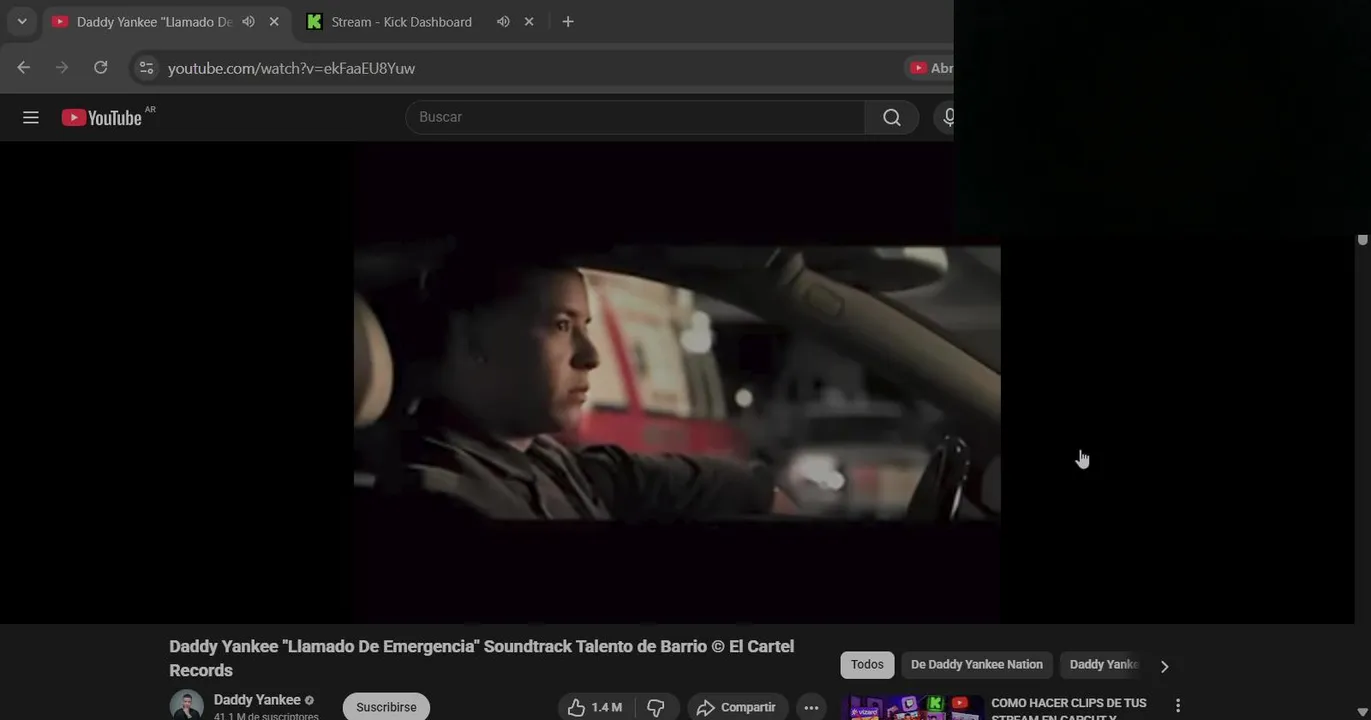
Task: Close the Daddy Yankee YouTube tab
Action: (x=274, y=22)
